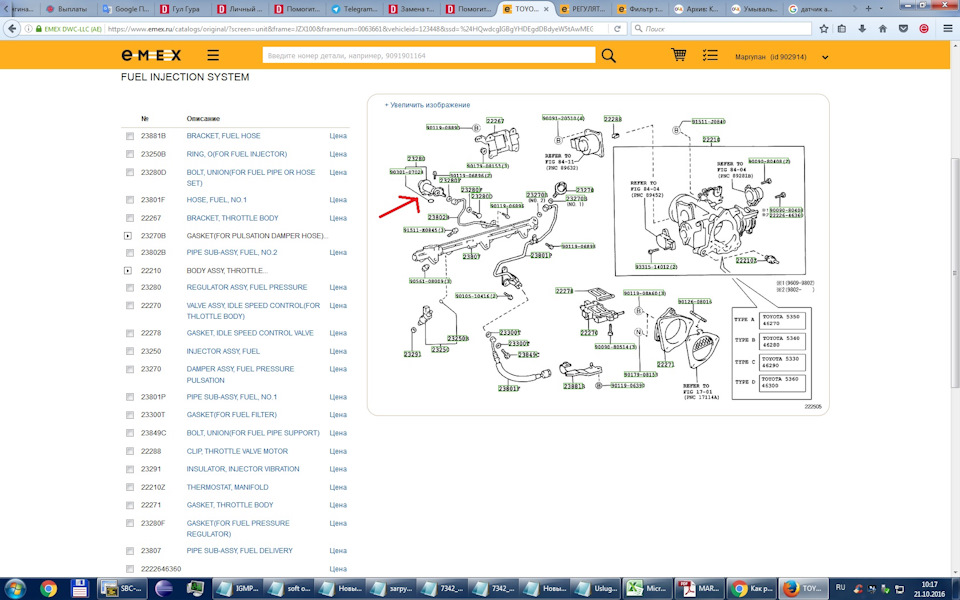
Task: Focus the part number search field
Action: pos(425,56)
